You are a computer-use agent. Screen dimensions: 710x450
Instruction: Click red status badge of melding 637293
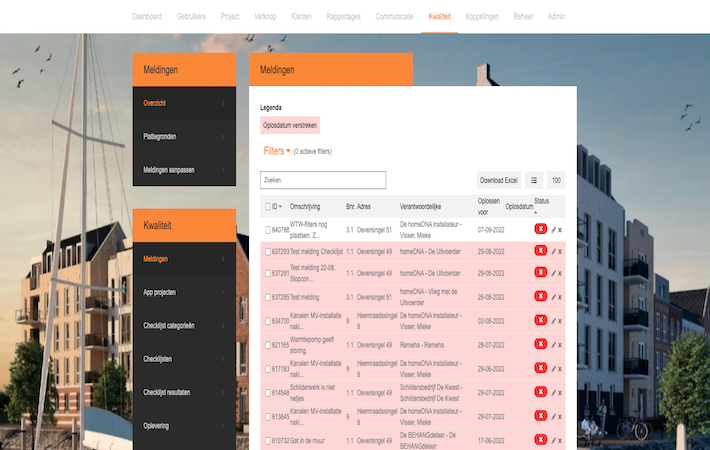(x=541, y=251)
